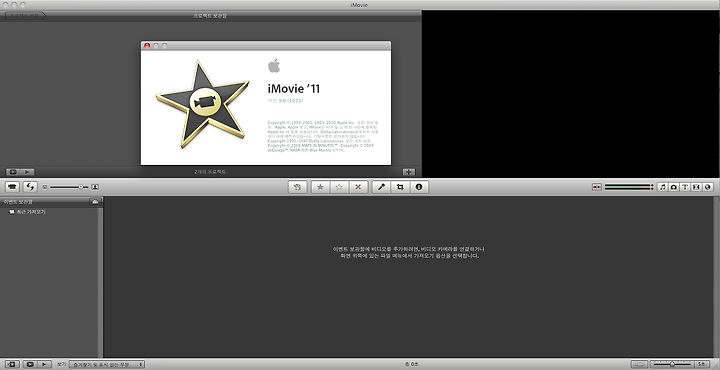Click the event browser vertical scrollbar
The image size is (720, 370).
[x=717, y=277]
